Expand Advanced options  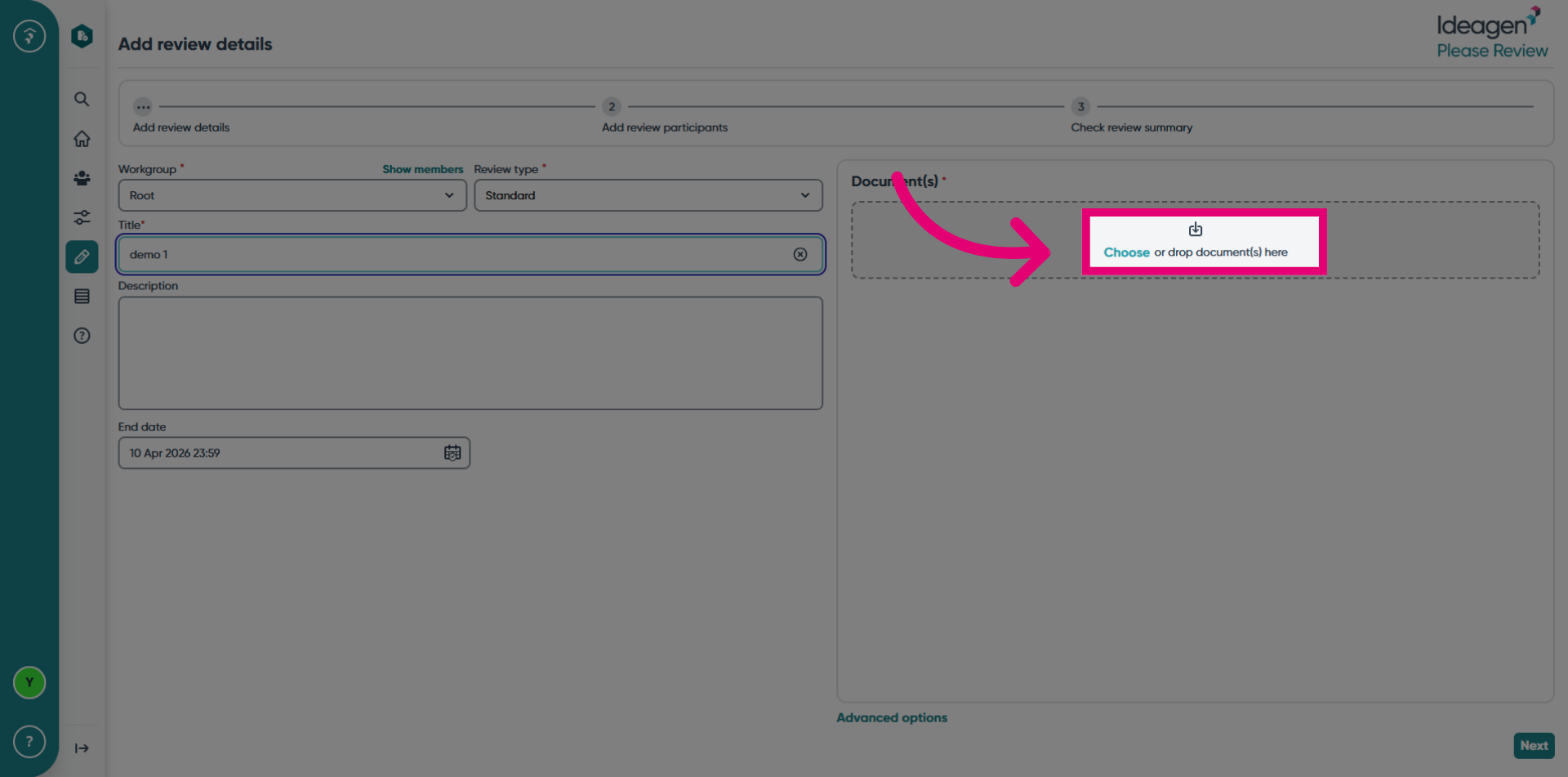point(892,717)
